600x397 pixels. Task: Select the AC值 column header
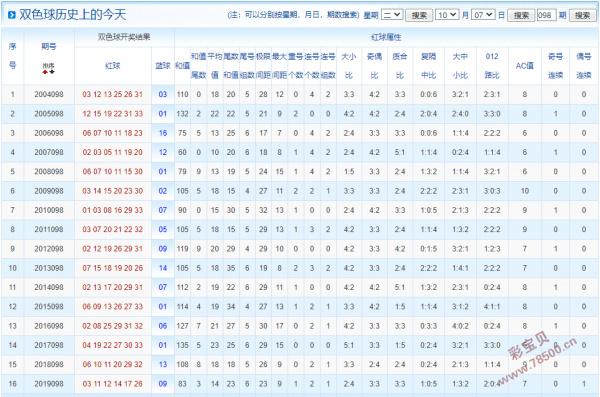coord(525,65)
